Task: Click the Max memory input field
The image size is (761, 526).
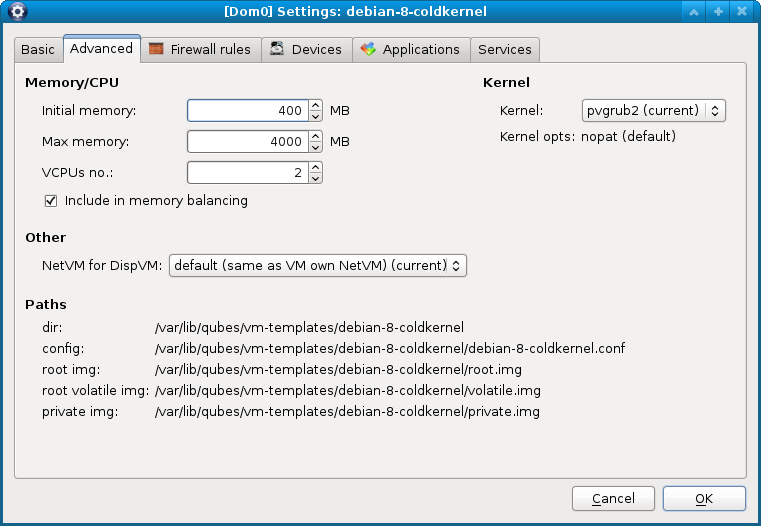Action: (x=248, y=142)
